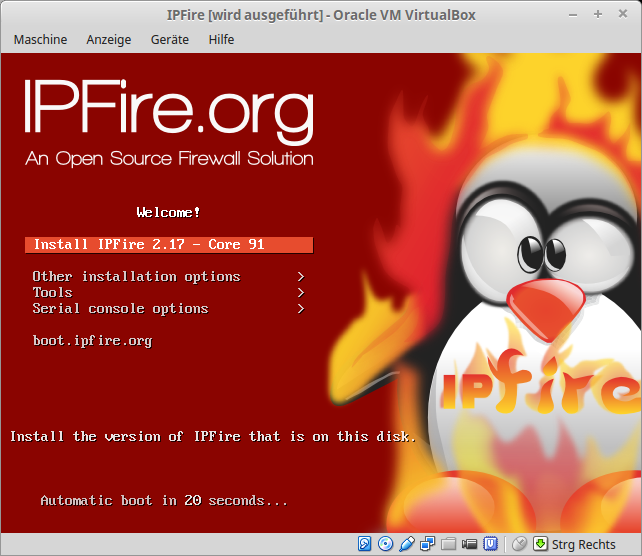Select Install IPFire 2.17 - Core 91
The width and height of the screenshot is (642, 556).
(x=169, y=245)
